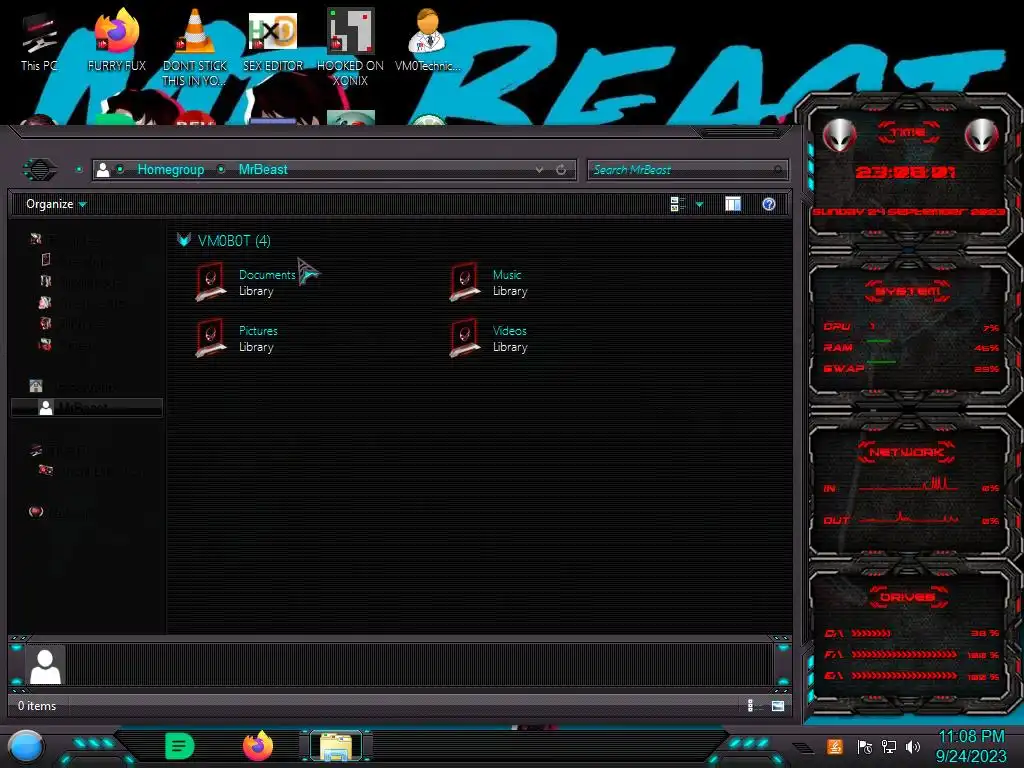1024x768 pixels.
Task: Click the MrBeast breadcrumb
Action: pos(263,170)
